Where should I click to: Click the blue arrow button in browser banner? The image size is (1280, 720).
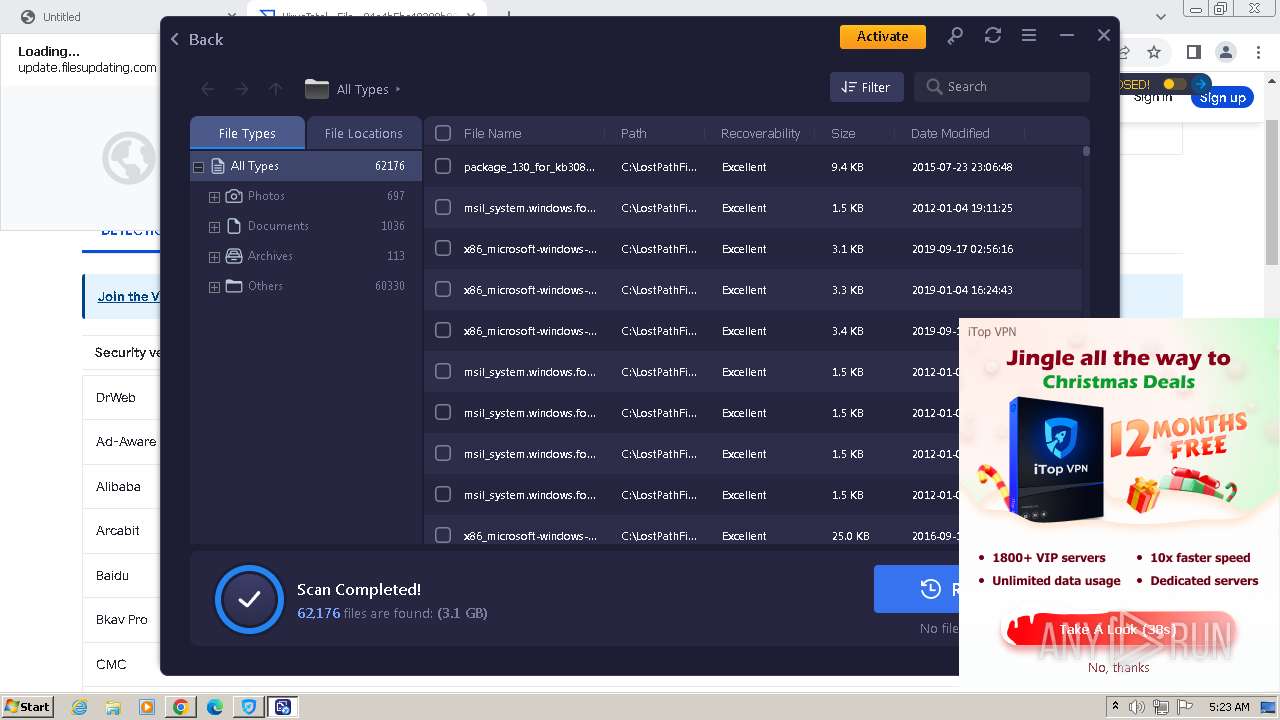point(1200,84)
